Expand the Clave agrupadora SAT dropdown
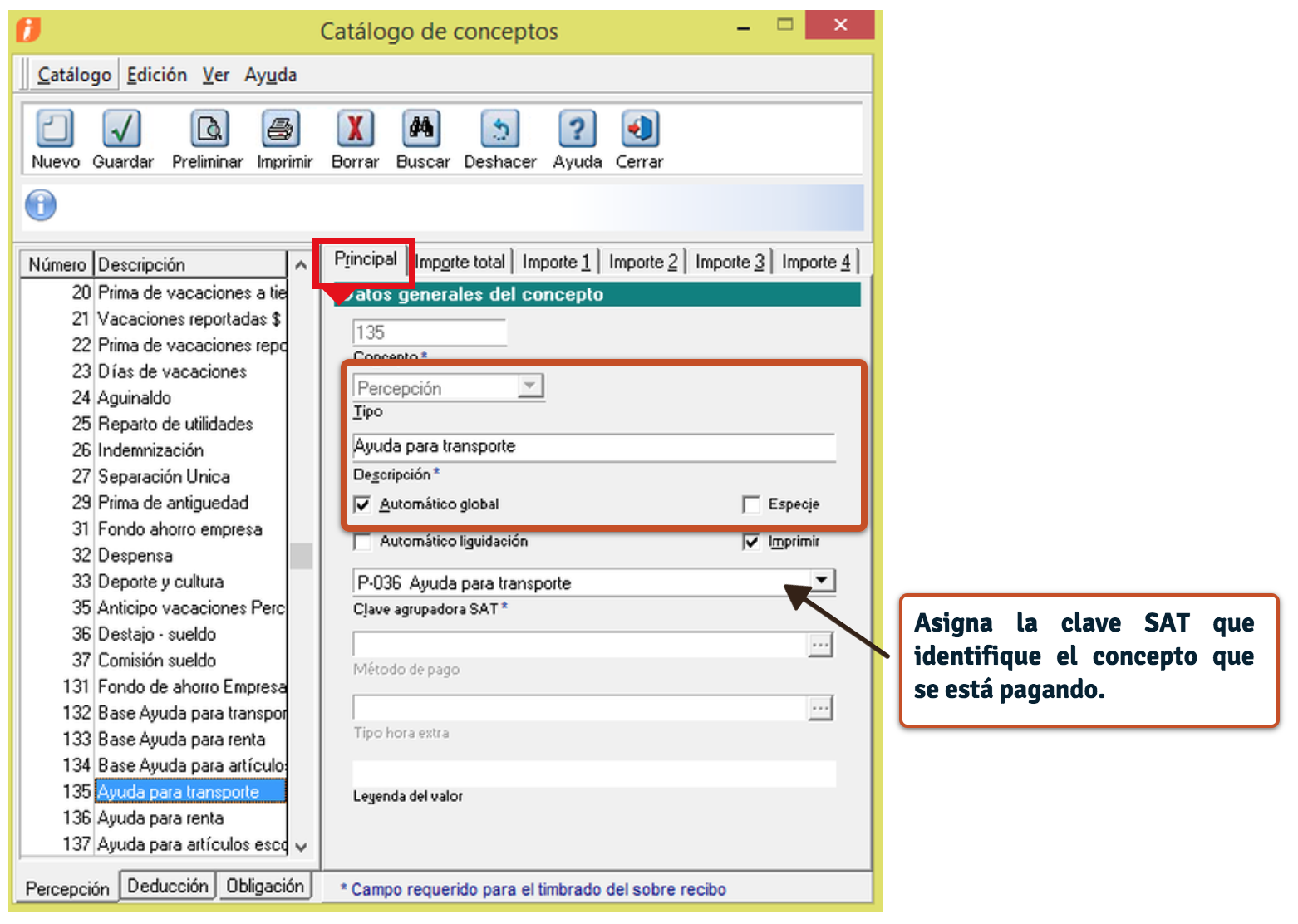 [822, 580]
